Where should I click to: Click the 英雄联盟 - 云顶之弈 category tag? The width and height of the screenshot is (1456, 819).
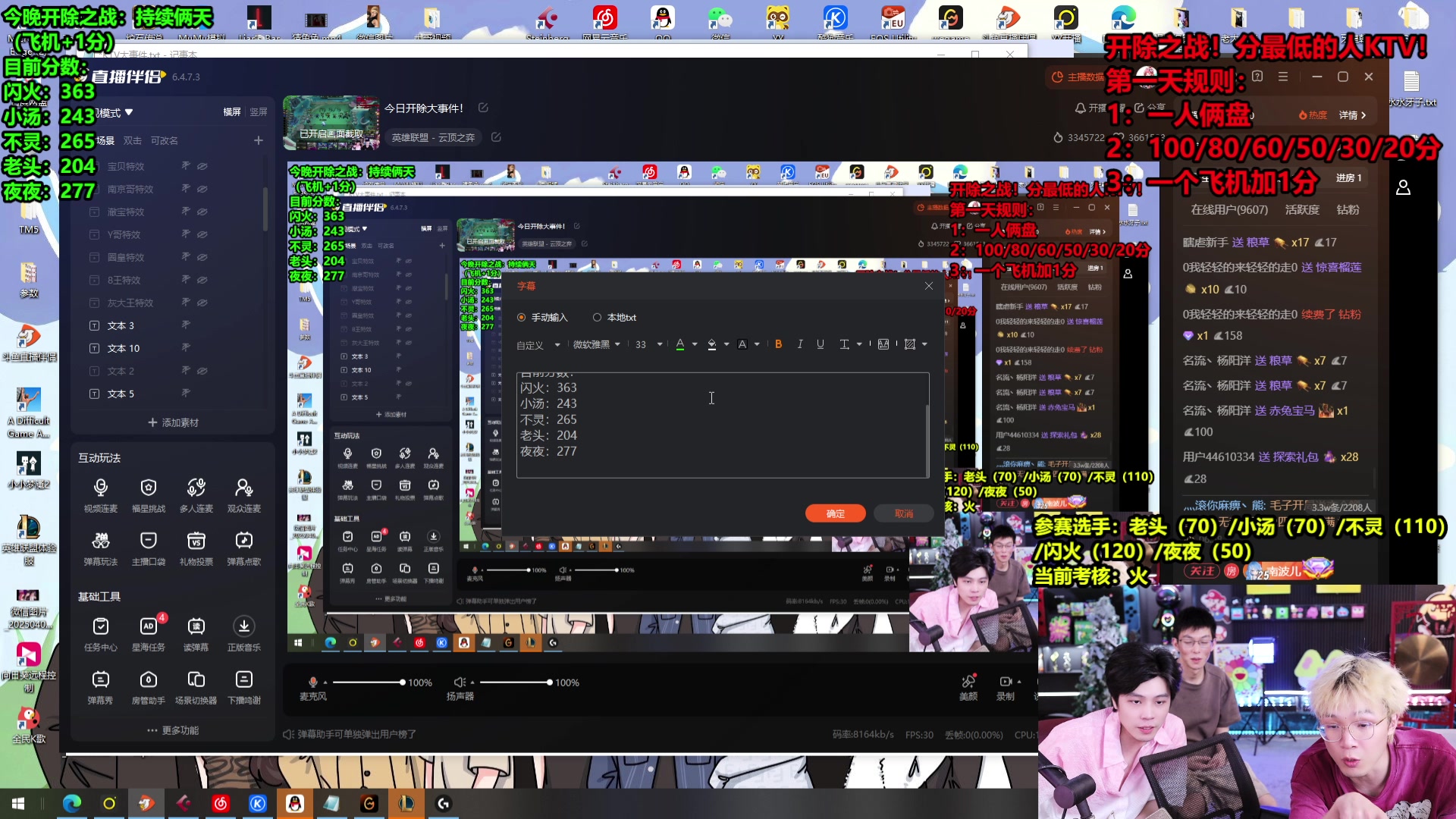point(433,137)
